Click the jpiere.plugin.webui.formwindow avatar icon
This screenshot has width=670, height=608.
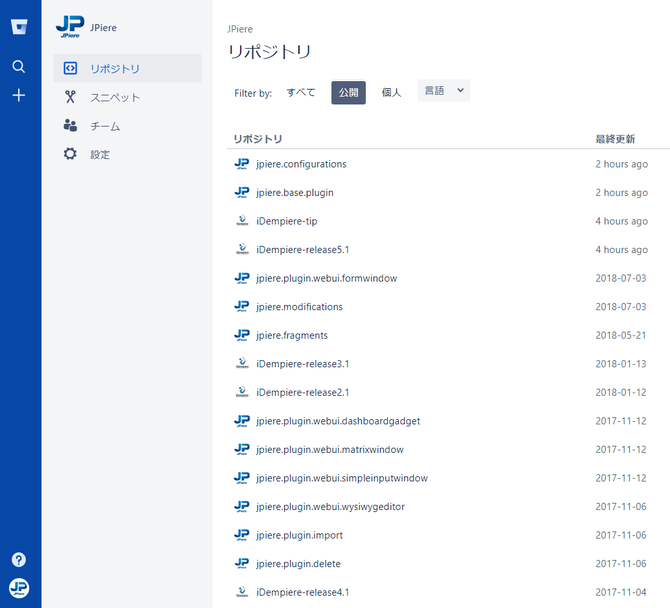click(x=242, y=278)
